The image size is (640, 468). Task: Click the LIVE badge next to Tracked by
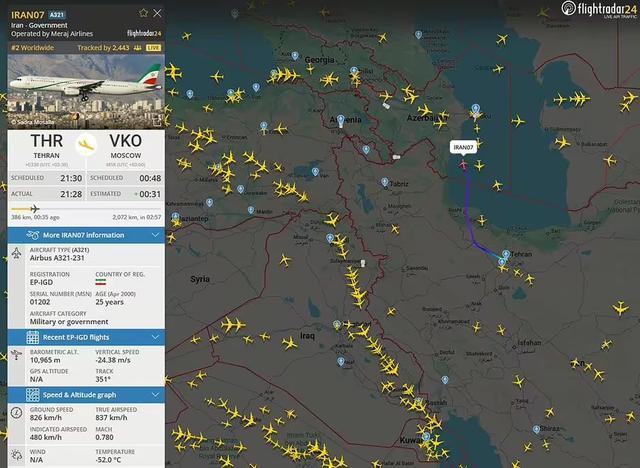153,48
